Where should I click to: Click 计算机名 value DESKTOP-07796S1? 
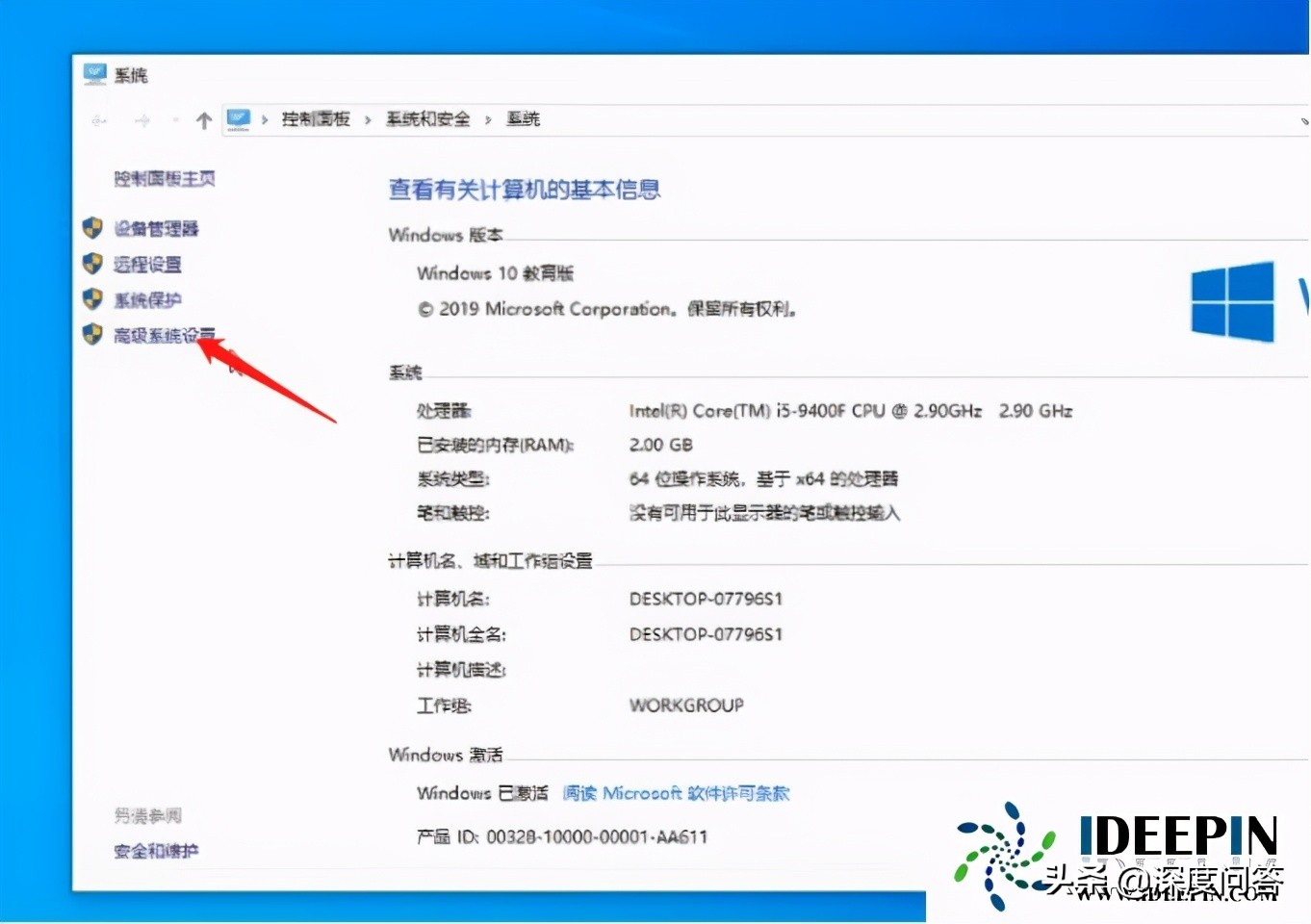(706, 599)
